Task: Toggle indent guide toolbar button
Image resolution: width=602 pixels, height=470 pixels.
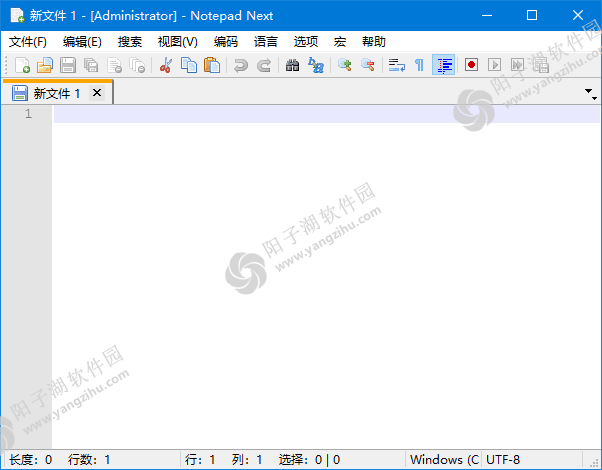Action: click(x=443, y=65)
